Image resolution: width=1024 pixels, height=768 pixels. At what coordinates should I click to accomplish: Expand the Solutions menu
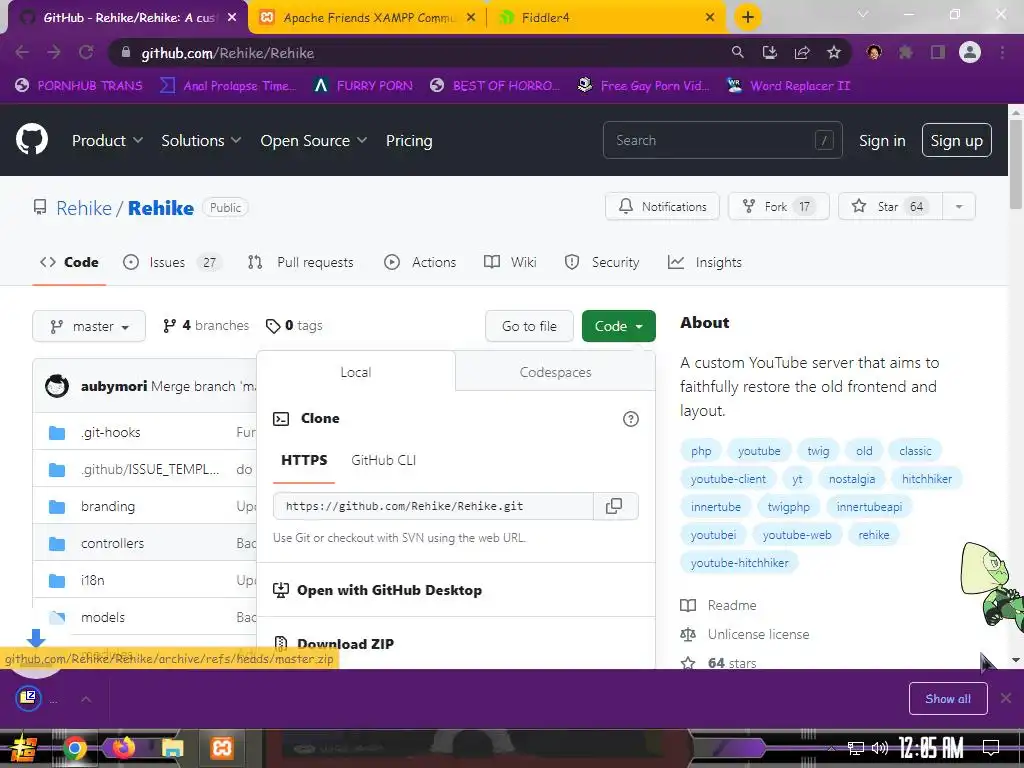tap(201, 140)
